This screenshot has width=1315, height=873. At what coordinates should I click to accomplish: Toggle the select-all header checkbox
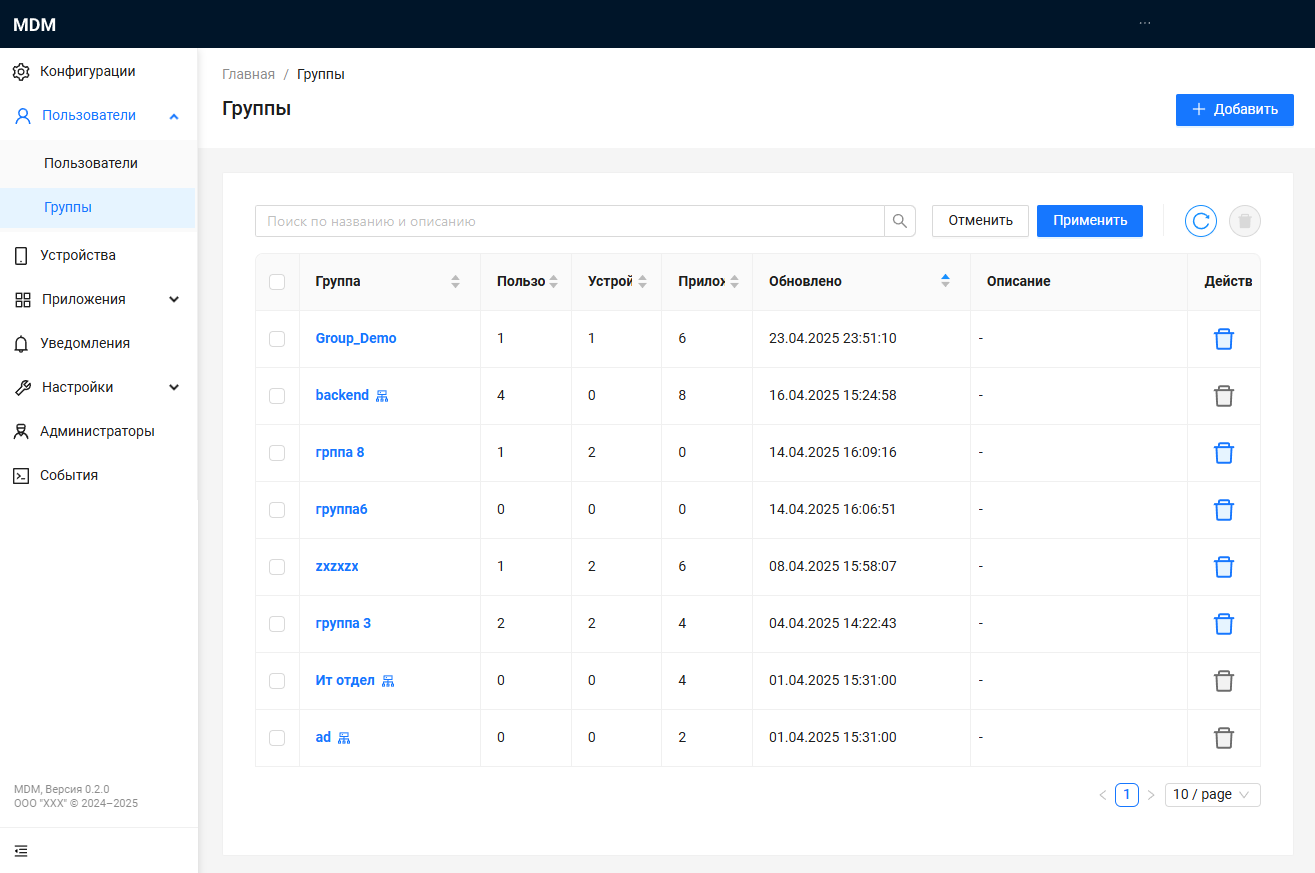(x=277, y=282)
